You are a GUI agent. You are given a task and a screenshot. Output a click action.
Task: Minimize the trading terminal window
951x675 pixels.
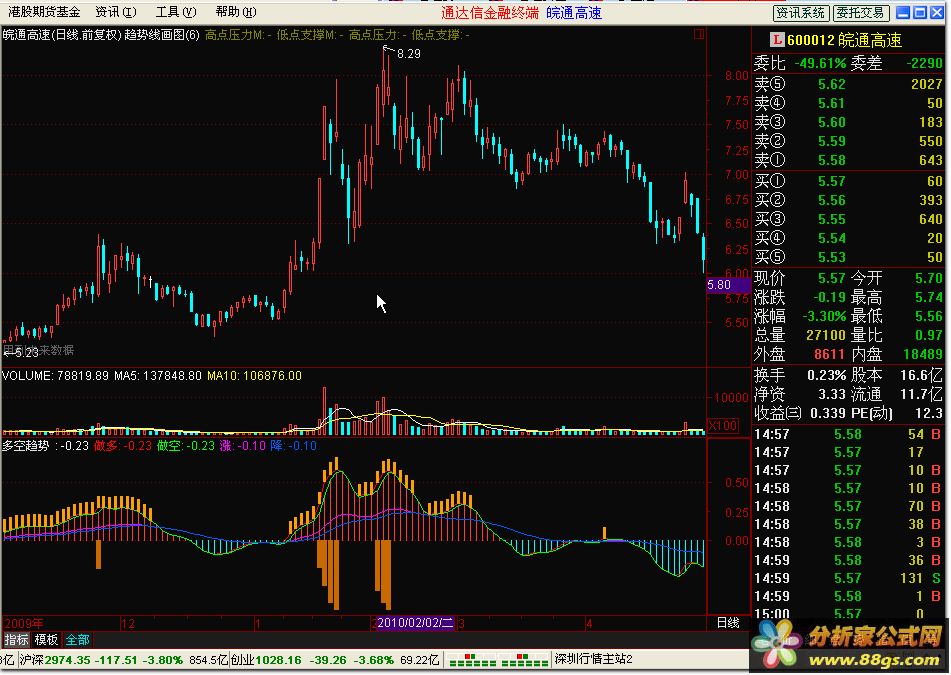pyautogui.click(x=904, y=13)
